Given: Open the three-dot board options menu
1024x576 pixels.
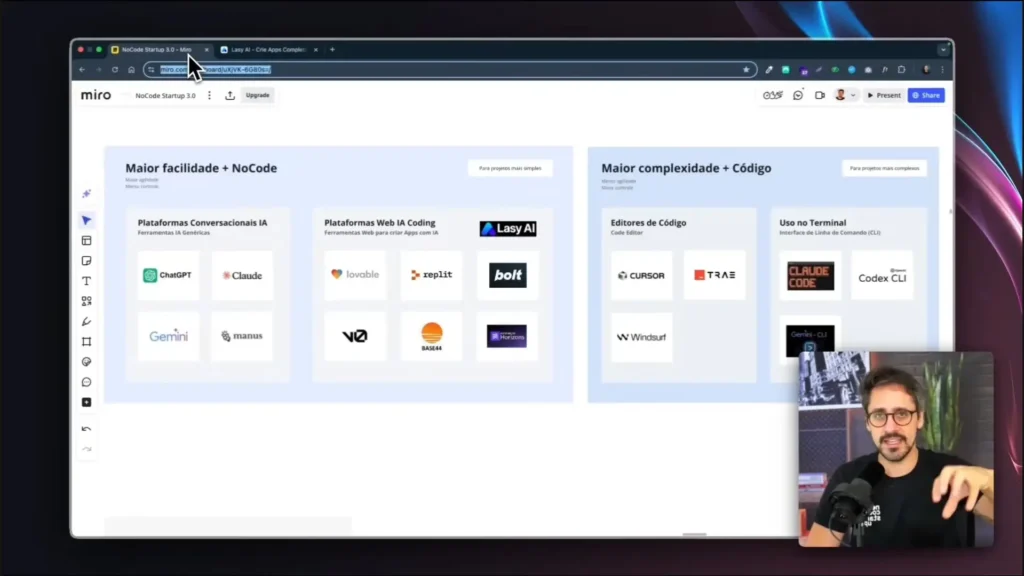Looking at the screenshot, I should pyautogui.click(x=209, y=95).
